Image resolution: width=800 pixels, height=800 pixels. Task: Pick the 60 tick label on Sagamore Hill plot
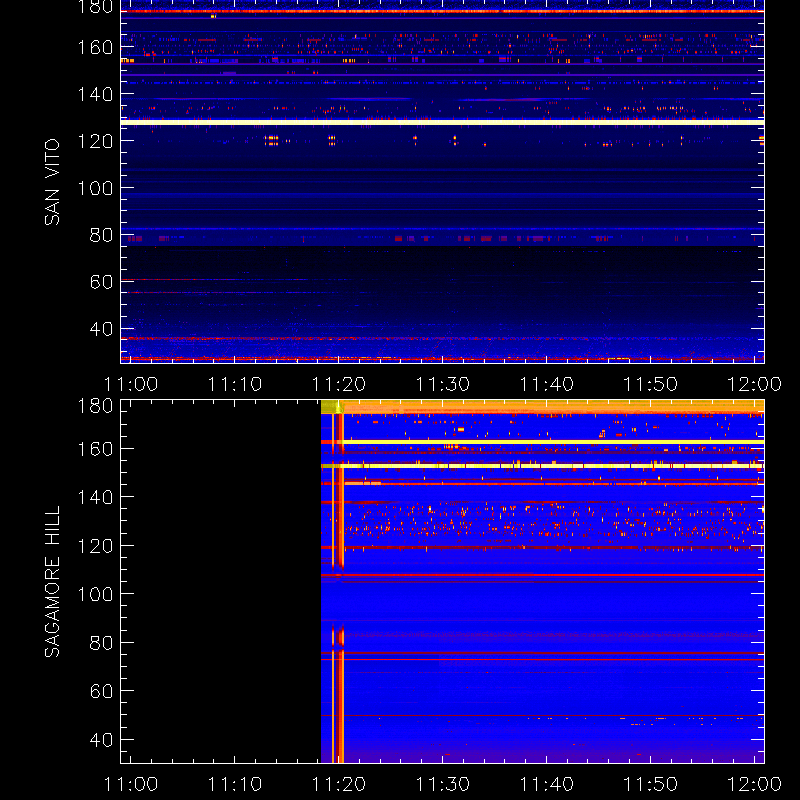coord(101,691)
